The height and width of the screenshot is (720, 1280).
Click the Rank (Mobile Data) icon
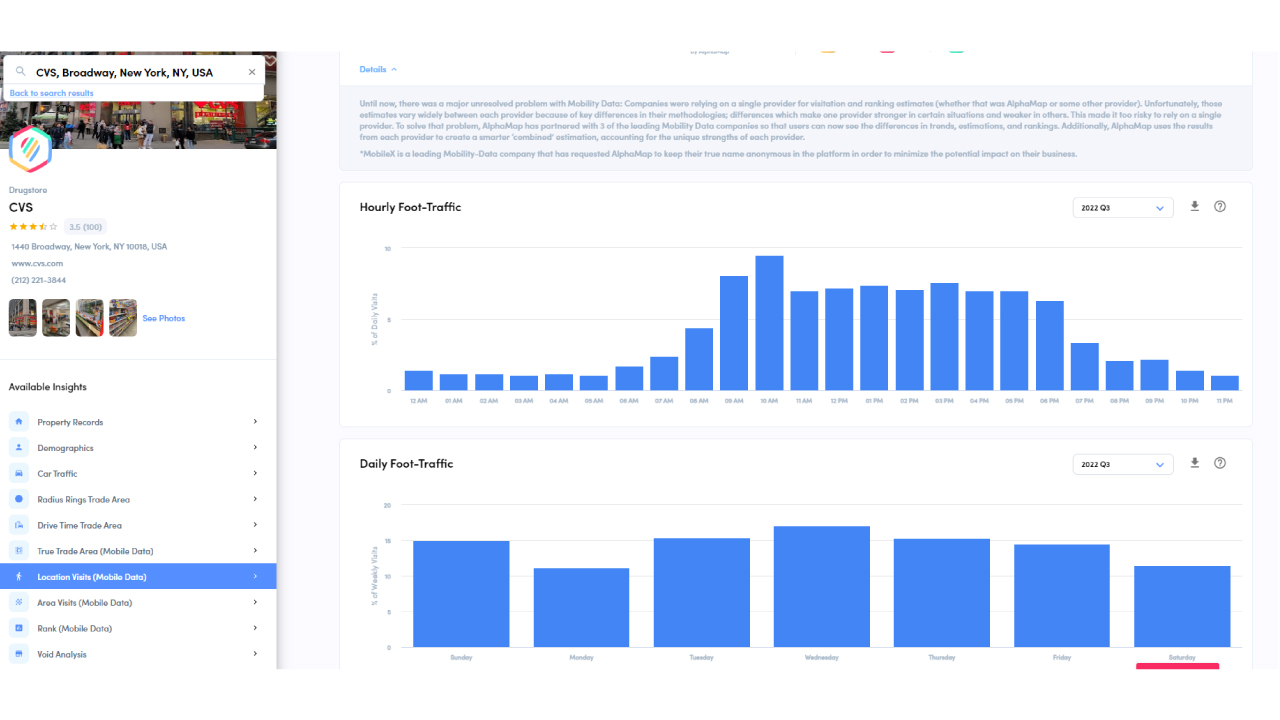(x=19, y=628)
